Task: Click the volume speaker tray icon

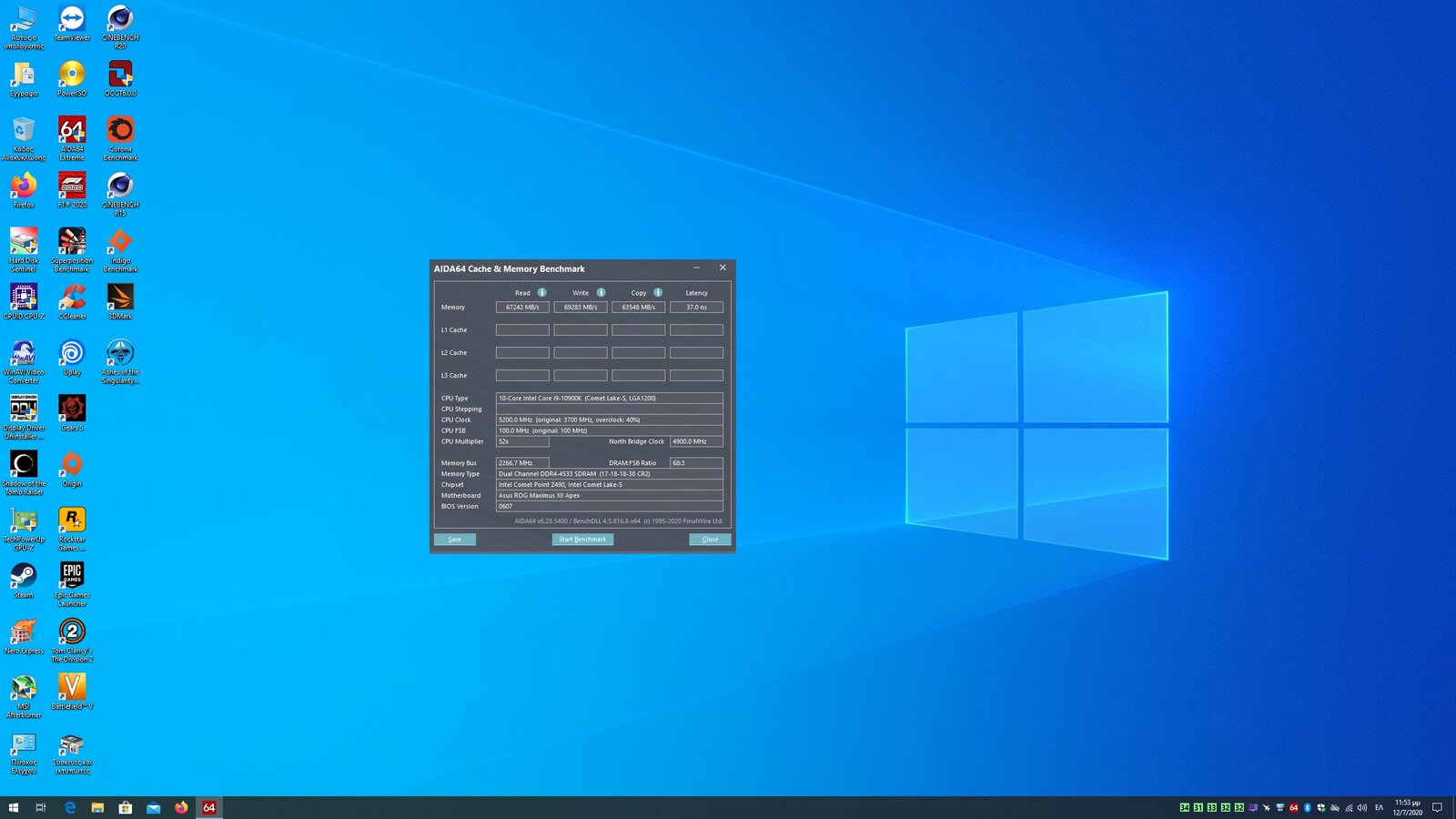Action: (x=1362, y=807)
